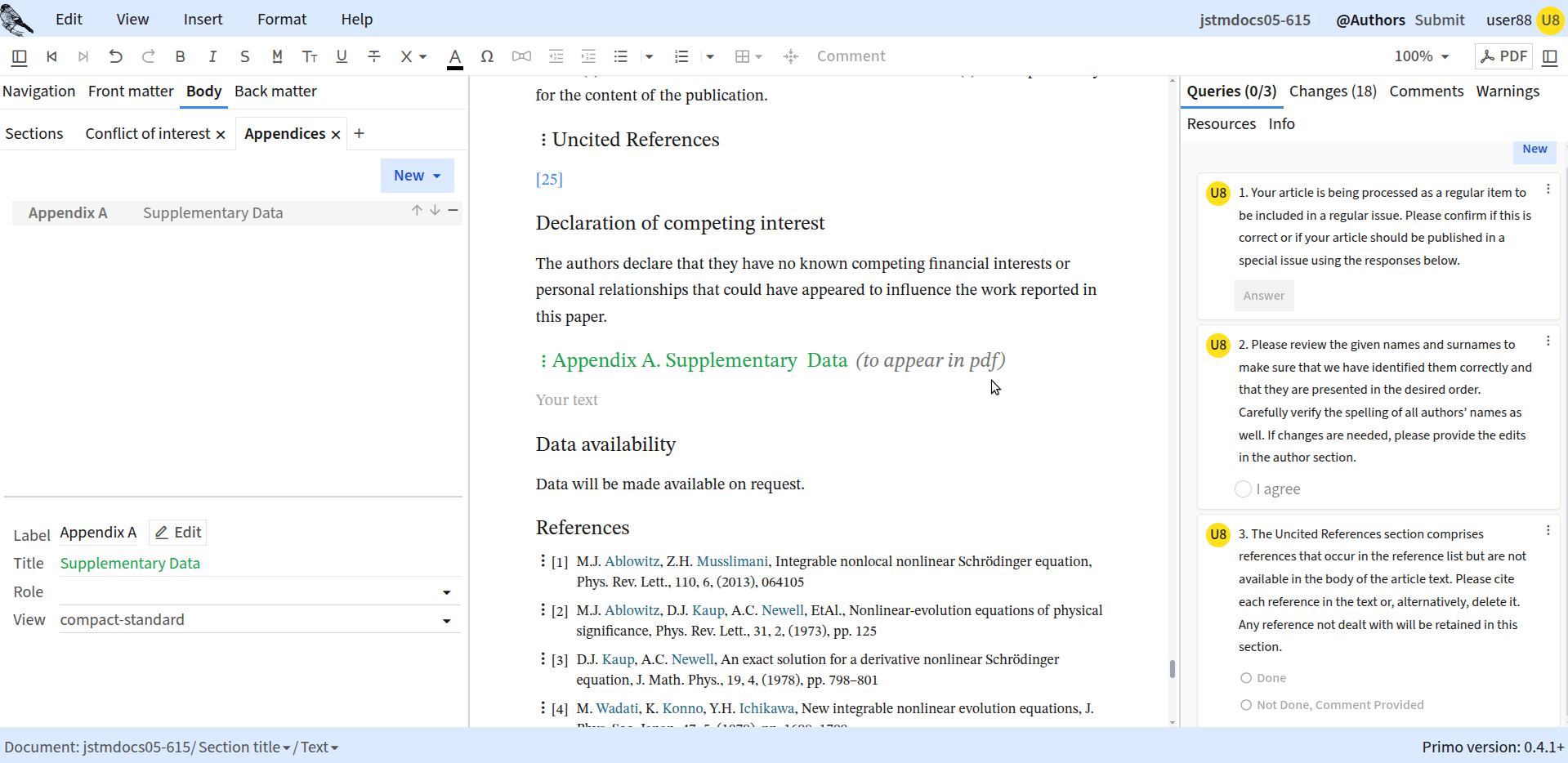
Task: Click the Undo icon in toolbar
Action: click(116, 56)
